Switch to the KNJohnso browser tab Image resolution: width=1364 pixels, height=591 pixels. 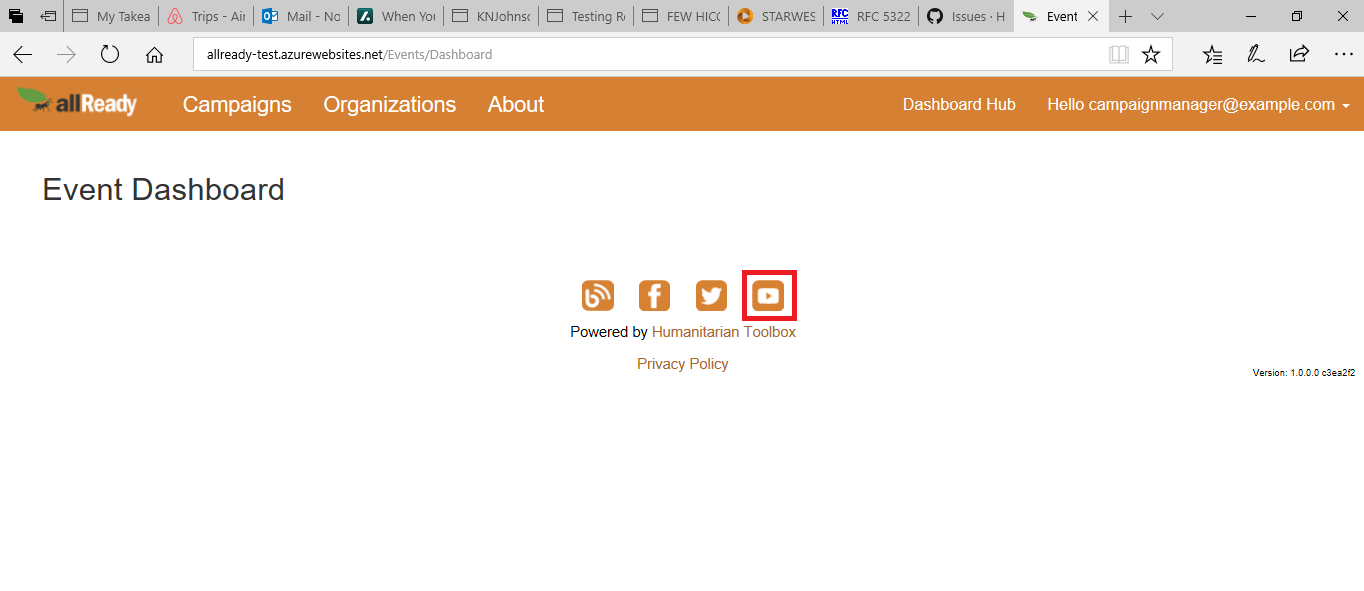(x=491, y=16)
